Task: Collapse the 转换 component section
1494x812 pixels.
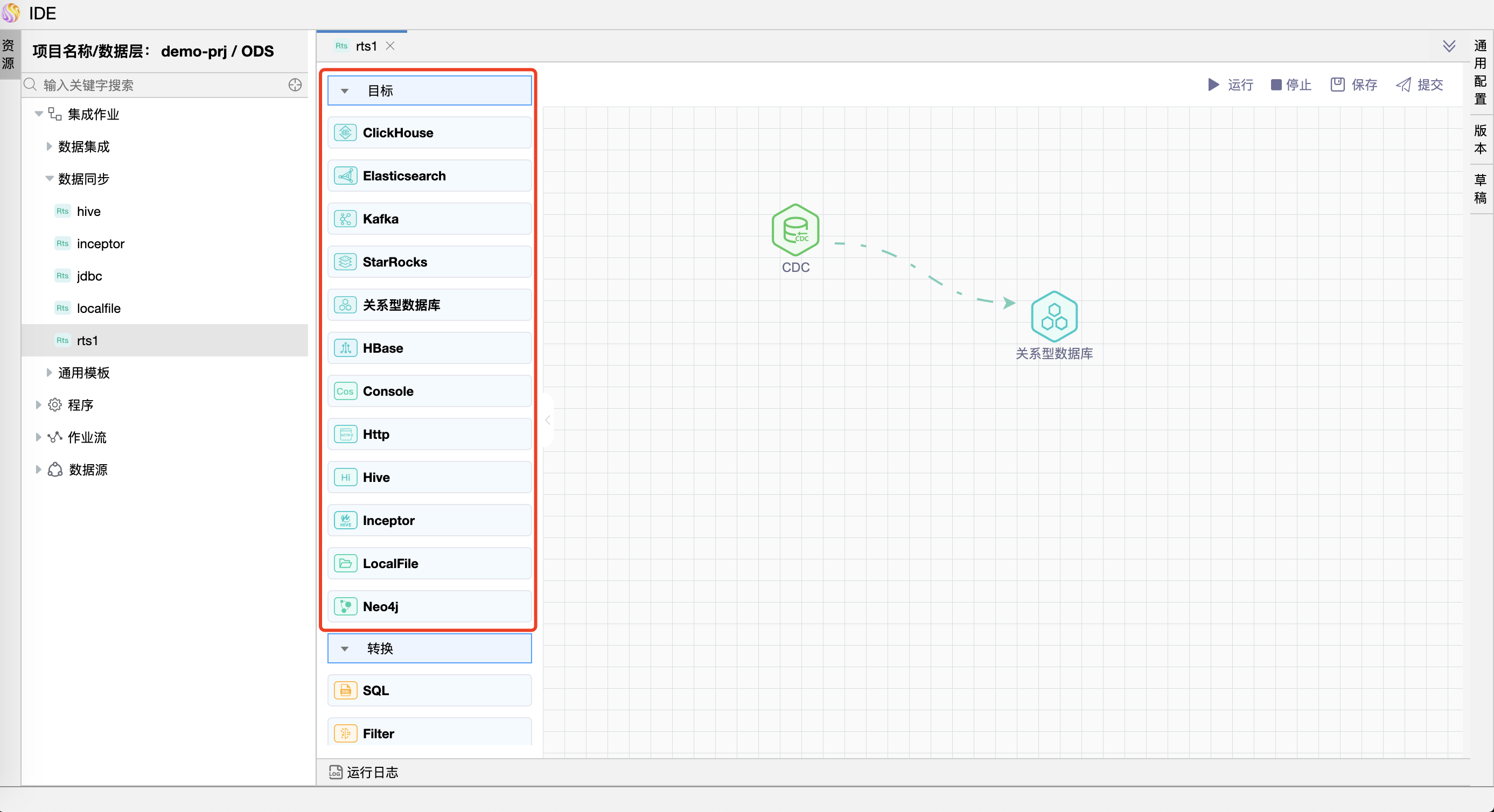Action: pos(345,648)
